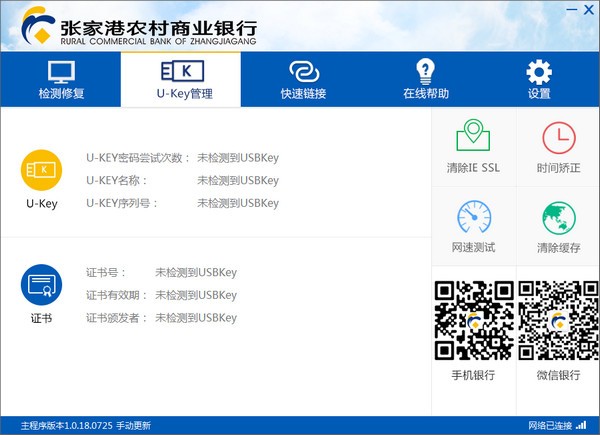The width and height of the screenshot is (600, 435).
Task: Click the U-KEY名称 label
Action: (x=117, y=180)
